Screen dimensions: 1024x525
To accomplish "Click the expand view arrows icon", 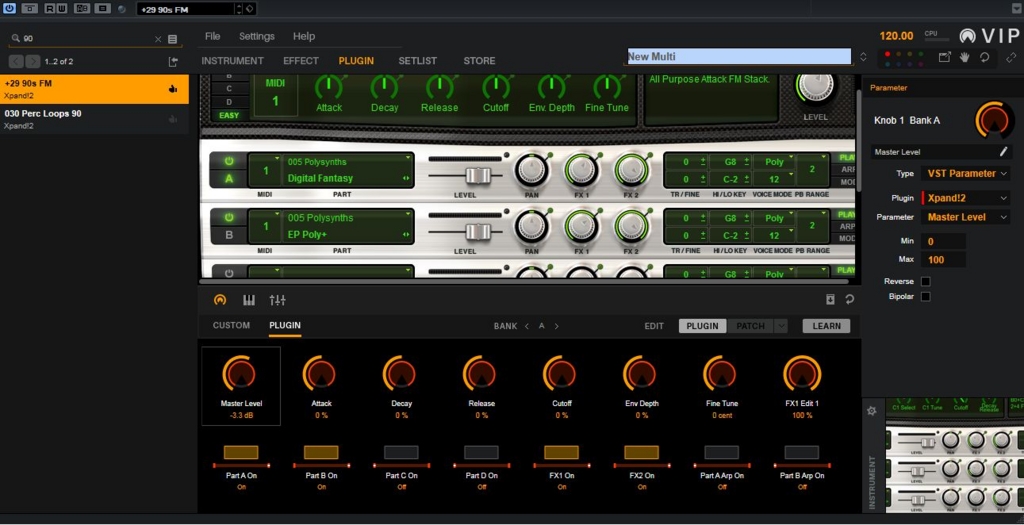I will click(1012, 57).
